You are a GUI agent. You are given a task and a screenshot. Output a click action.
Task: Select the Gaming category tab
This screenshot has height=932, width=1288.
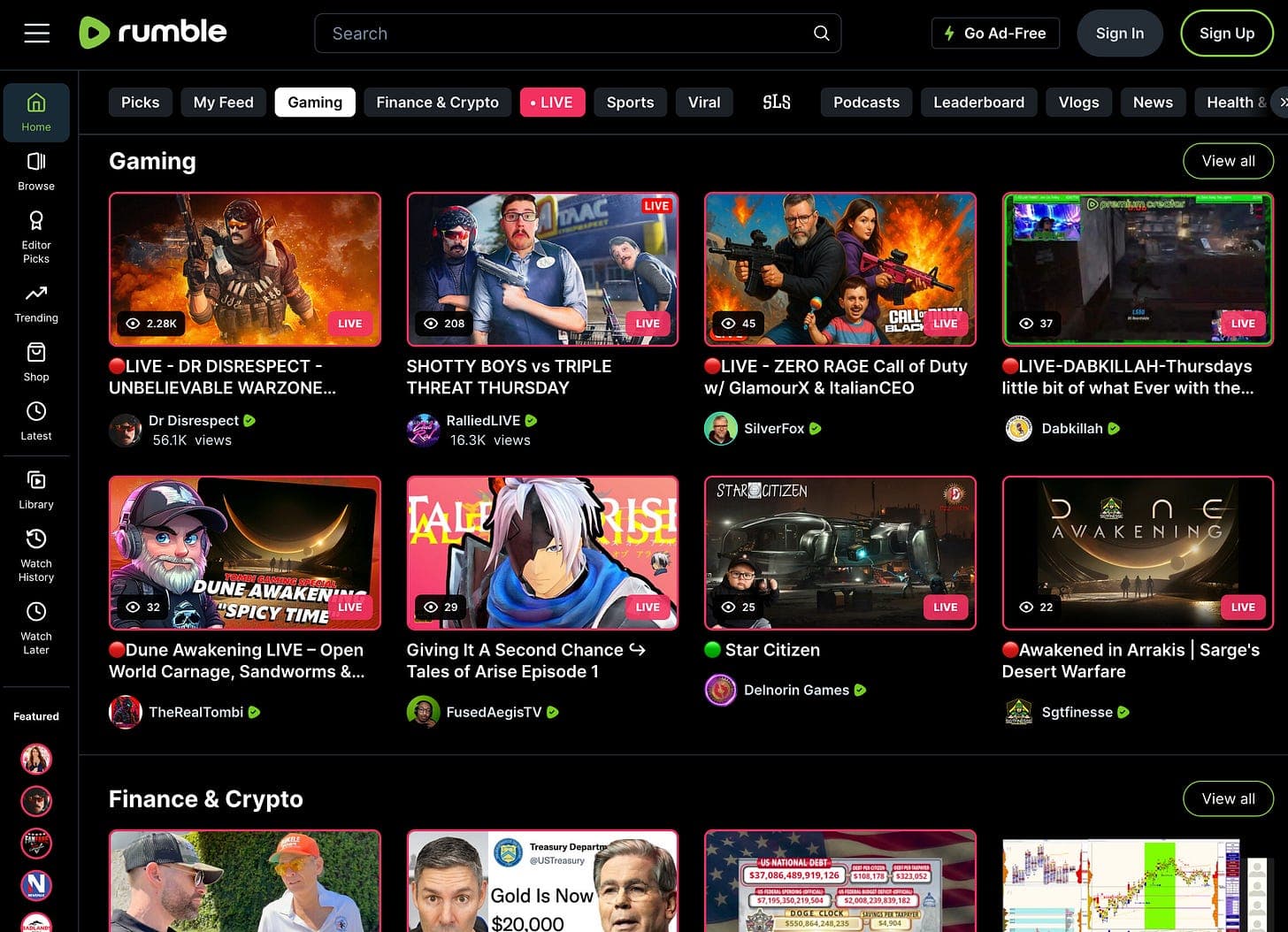[x=315, y=103]
